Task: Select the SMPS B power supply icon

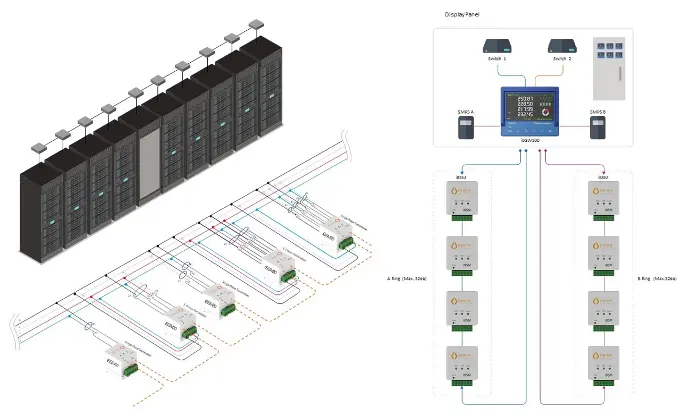Action: click(x=599, y=125)
